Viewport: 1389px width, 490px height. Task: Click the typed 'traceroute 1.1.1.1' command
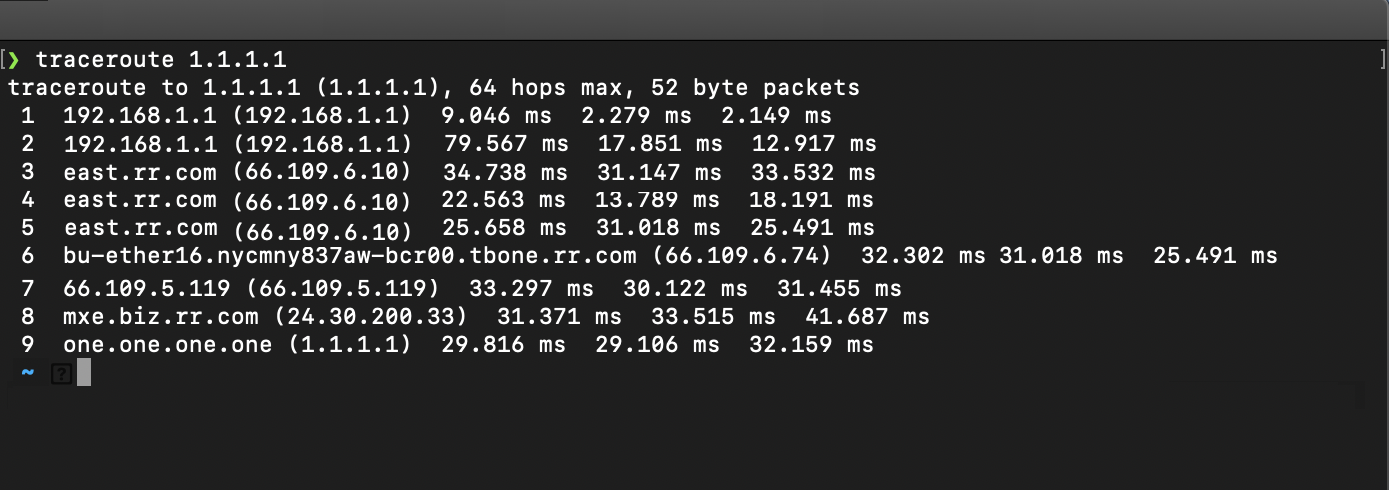[161, 60]
